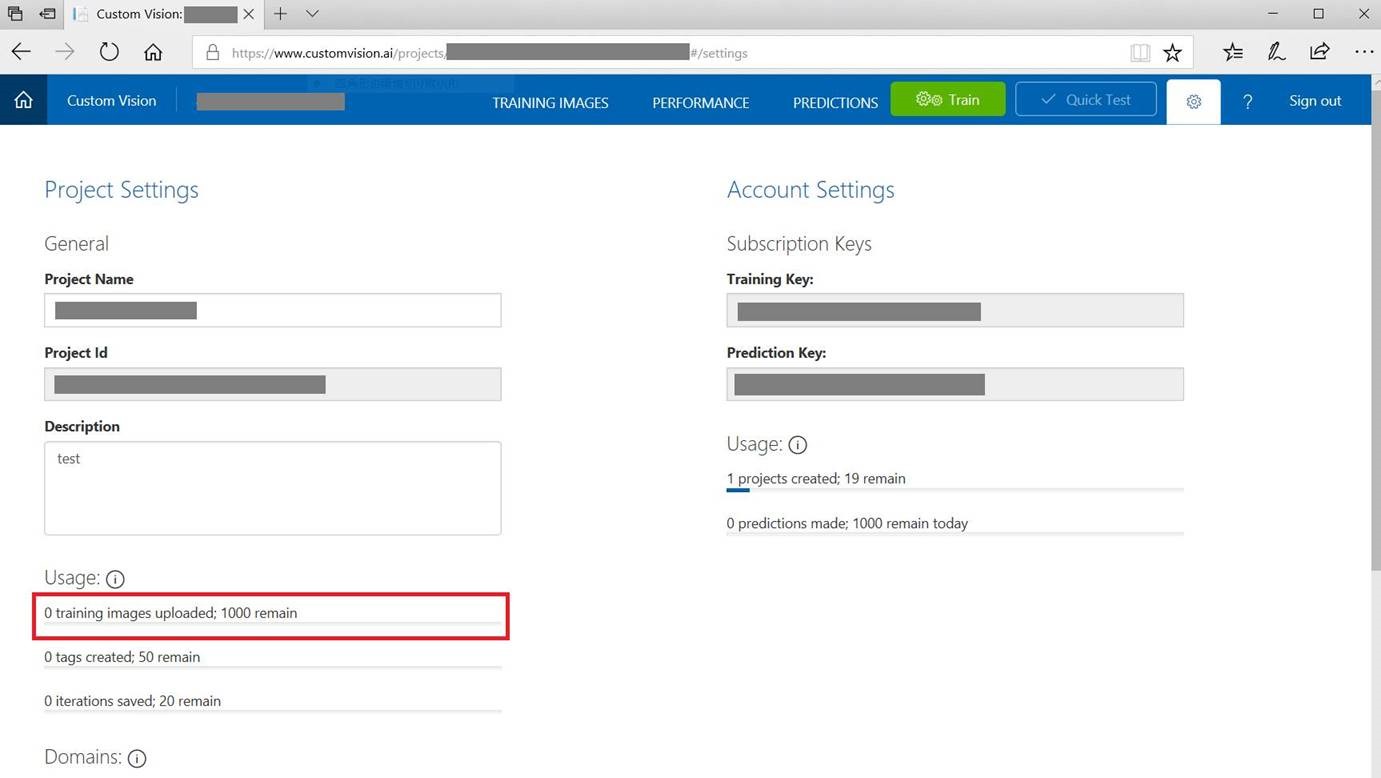Viewport: 1381px width, 778px height.
Task: Click the browser forward arrow
Action: [65, 52]
